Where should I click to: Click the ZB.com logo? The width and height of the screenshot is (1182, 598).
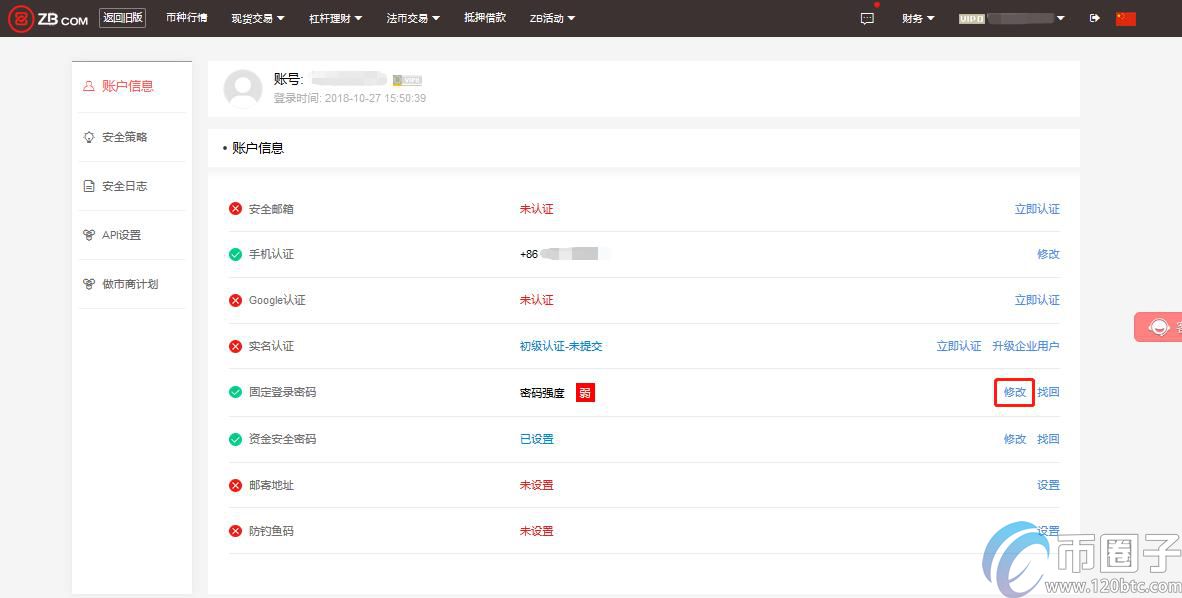coord(48,18)
